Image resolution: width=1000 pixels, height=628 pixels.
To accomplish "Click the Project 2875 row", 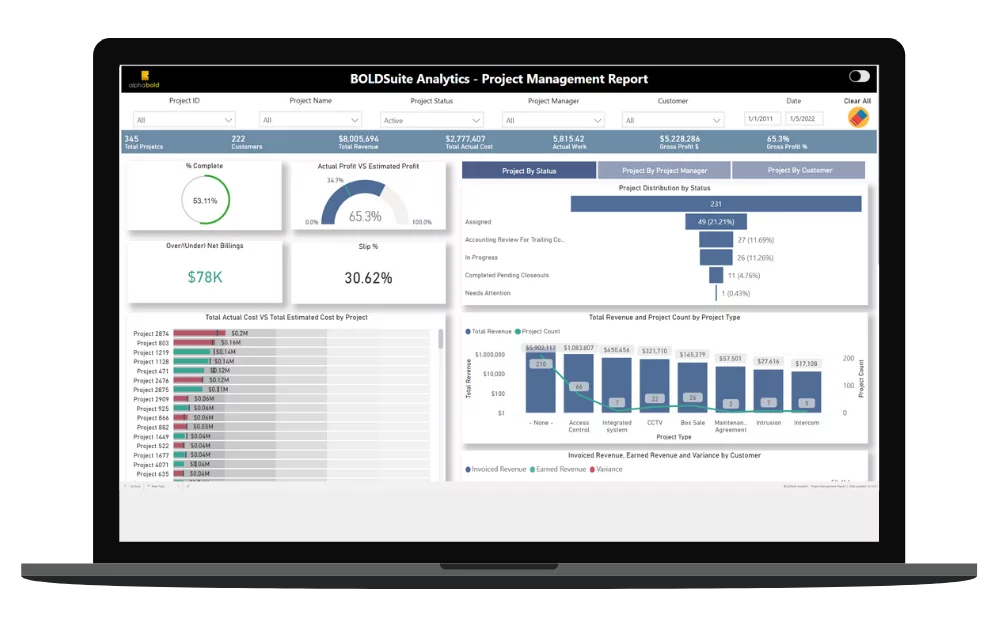I will 281,389.
